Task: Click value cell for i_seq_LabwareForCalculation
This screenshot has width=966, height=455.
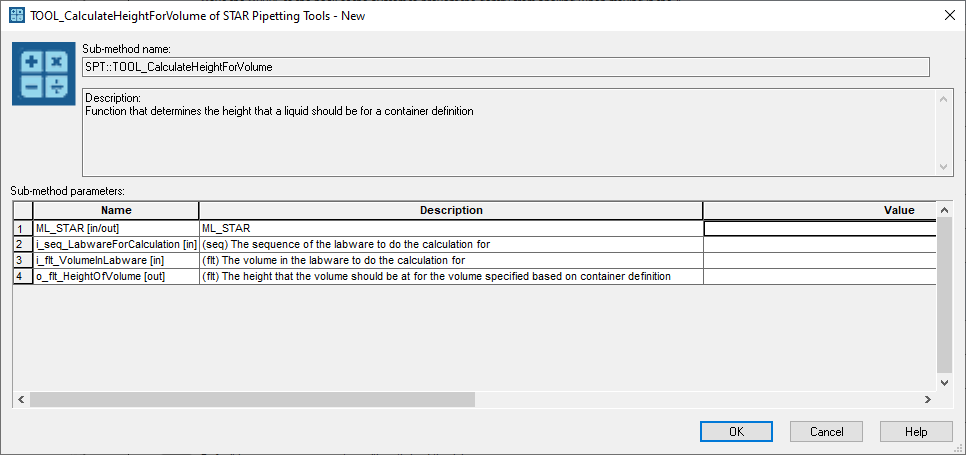Action: (x=820, y=244)
